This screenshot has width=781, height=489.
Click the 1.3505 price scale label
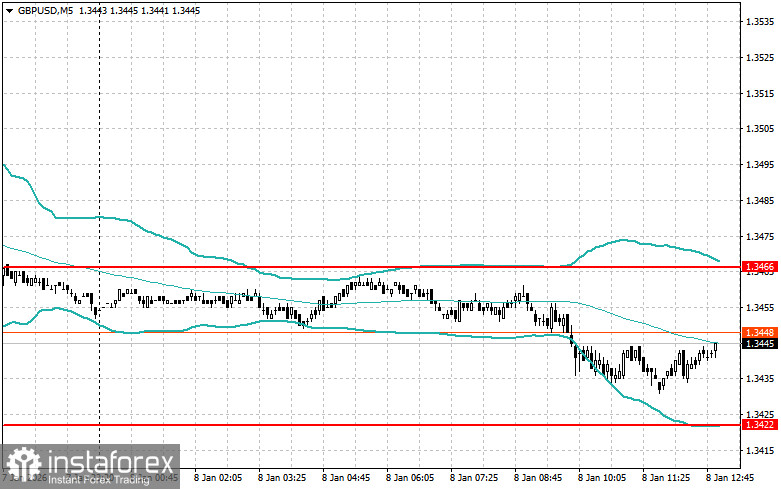758,129
